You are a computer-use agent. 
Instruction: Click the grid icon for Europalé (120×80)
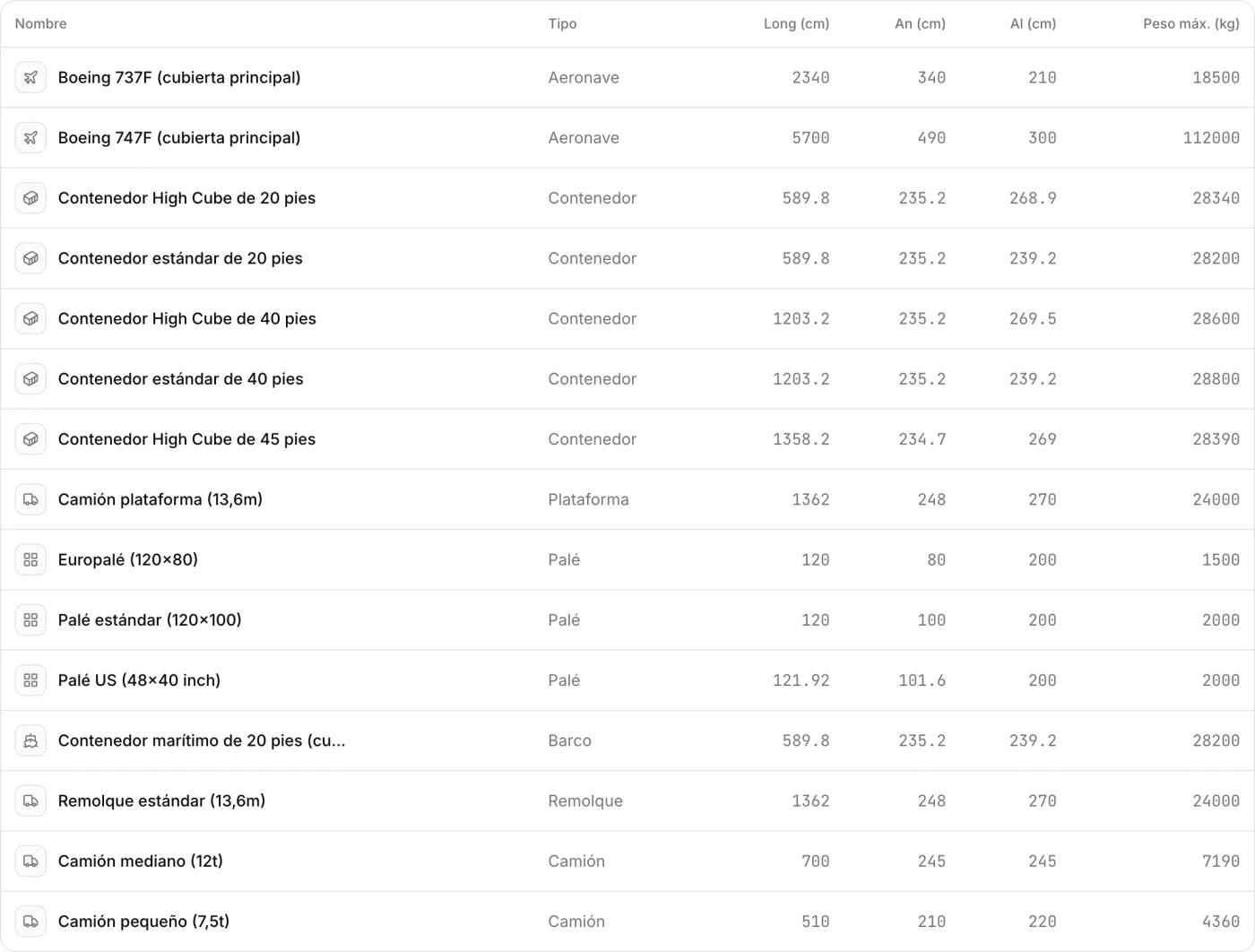pos(30,559)
